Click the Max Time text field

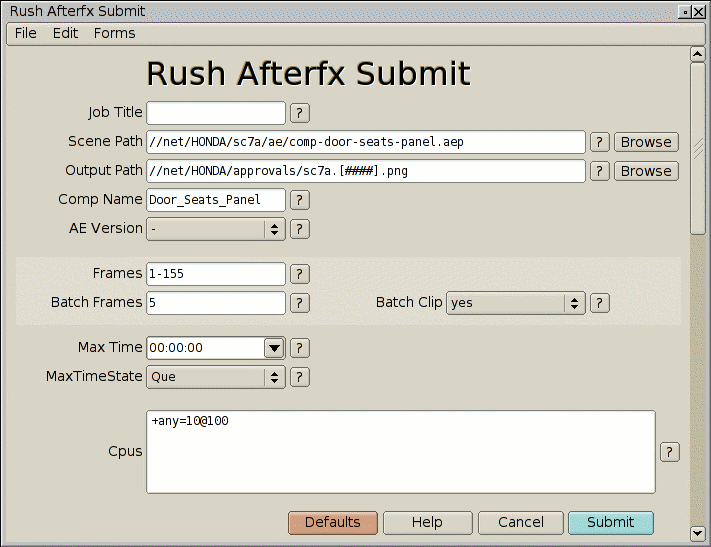tap(205, 348)
